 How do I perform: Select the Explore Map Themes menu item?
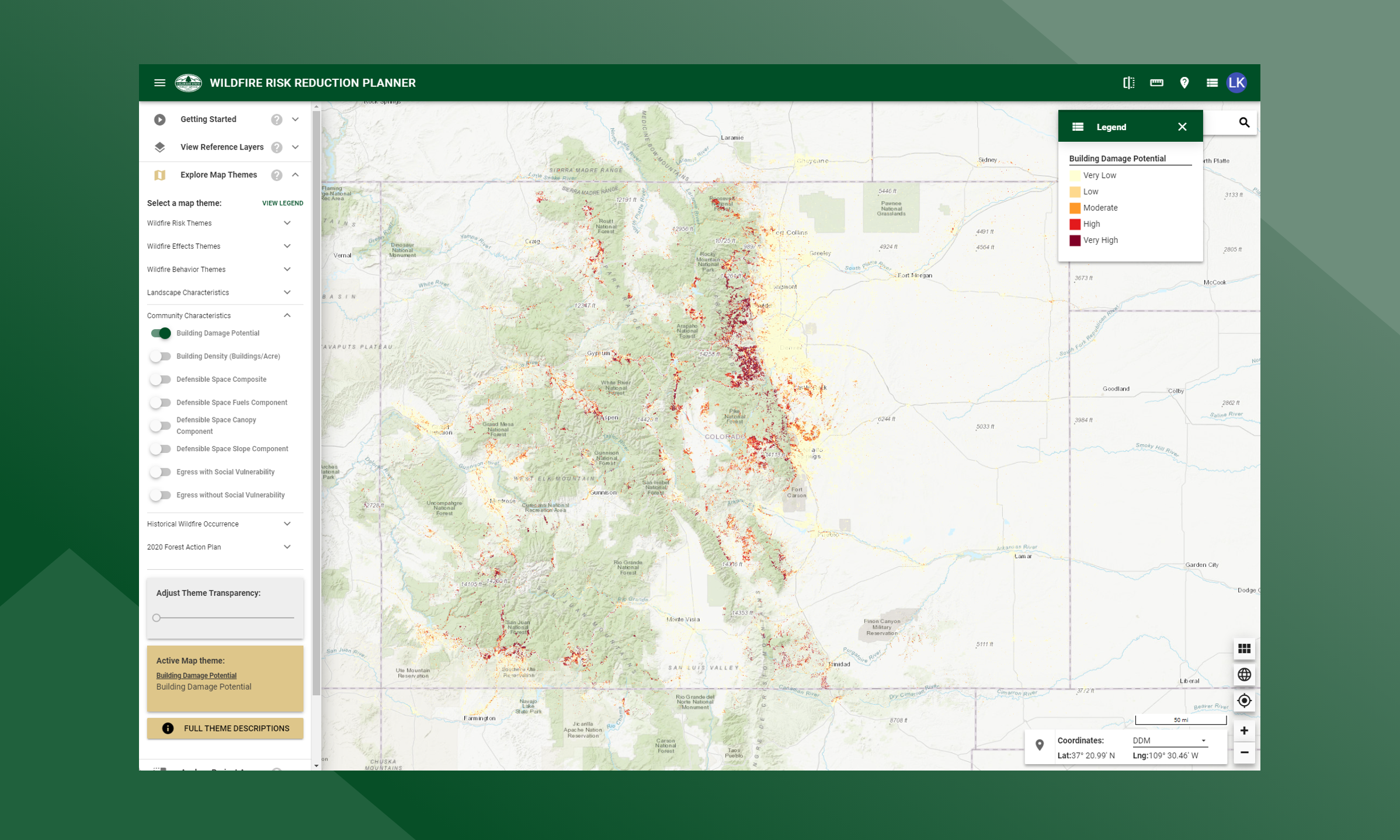click(218, 175)
